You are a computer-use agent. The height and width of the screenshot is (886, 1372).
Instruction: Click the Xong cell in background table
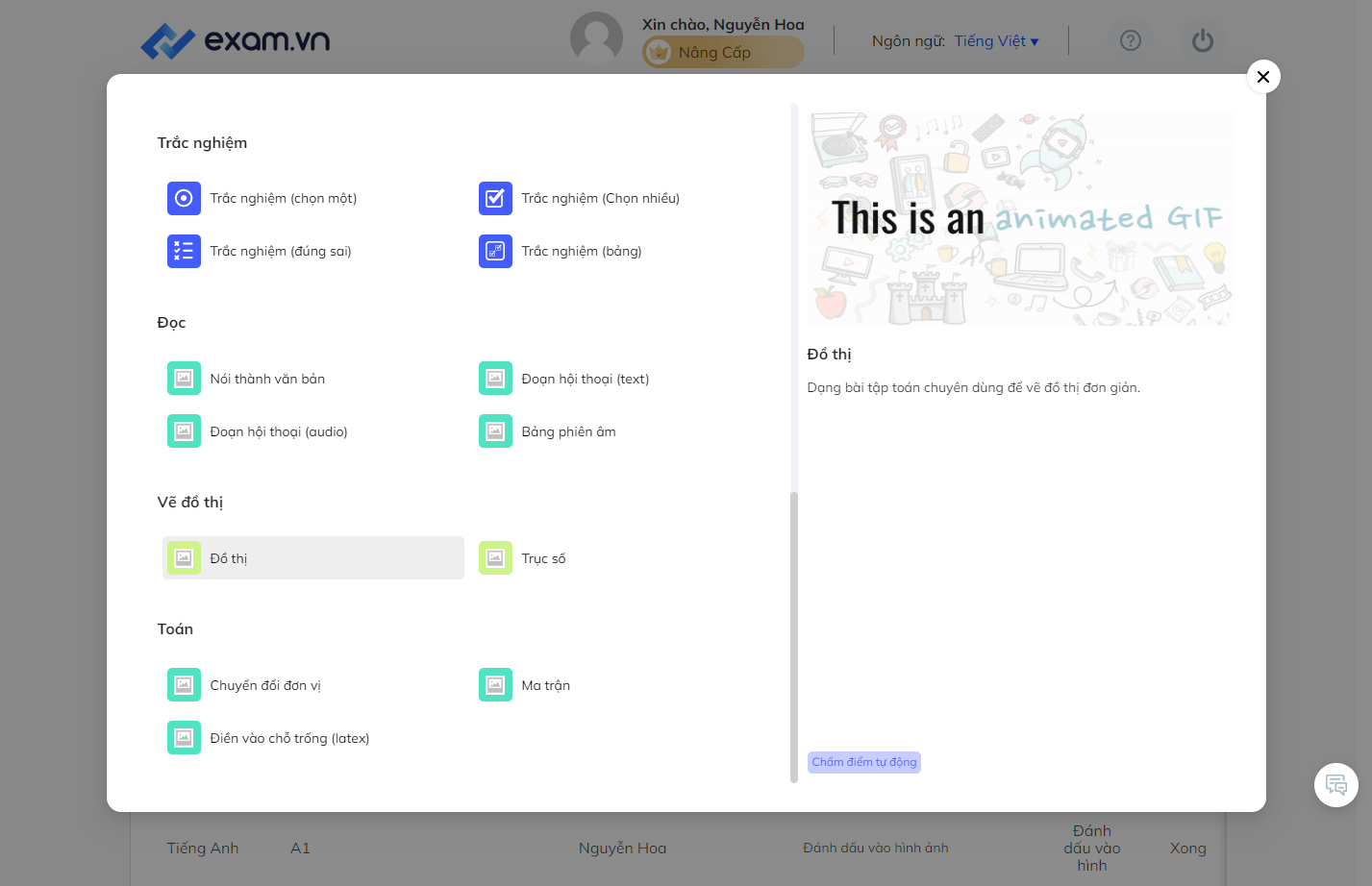coord(1187,848)
